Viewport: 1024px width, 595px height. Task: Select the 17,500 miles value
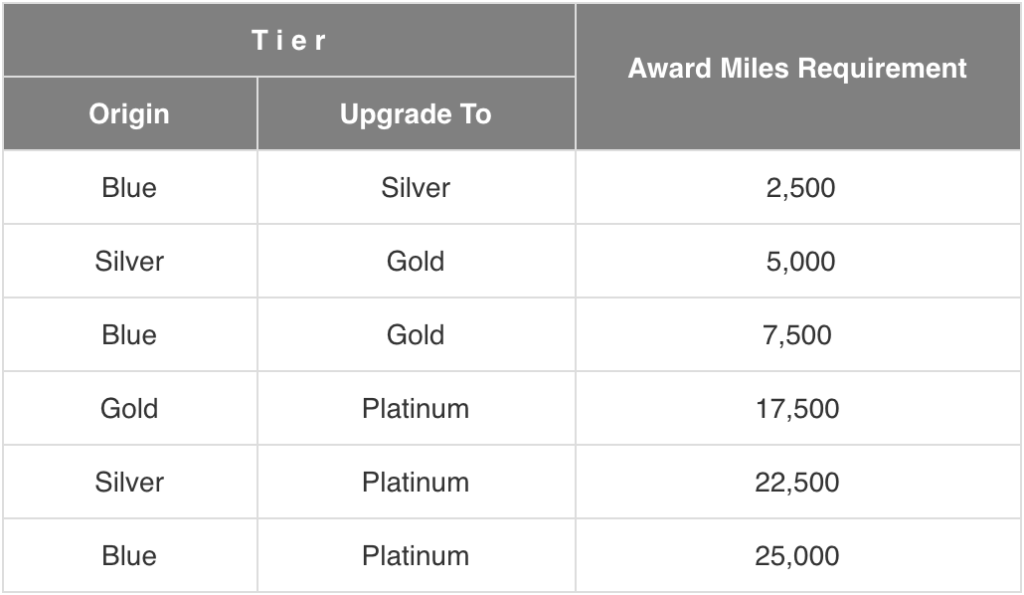[x=797, y=410]
